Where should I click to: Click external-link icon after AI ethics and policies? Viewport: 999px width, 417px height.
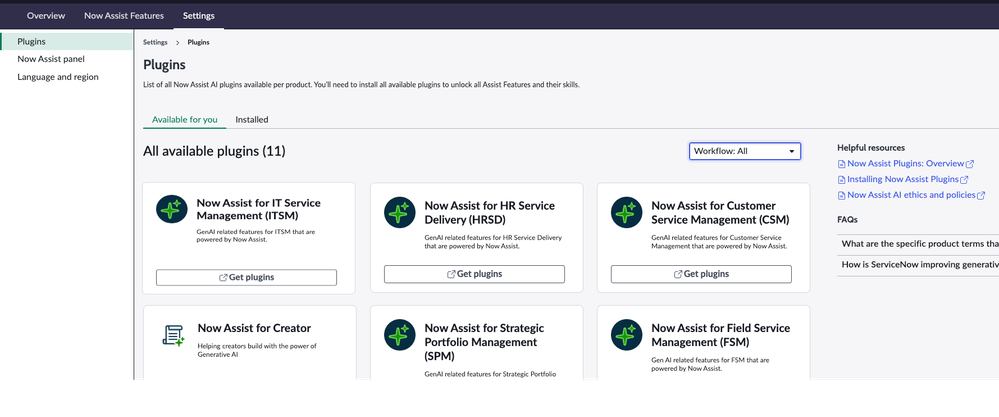click(981, 195)
